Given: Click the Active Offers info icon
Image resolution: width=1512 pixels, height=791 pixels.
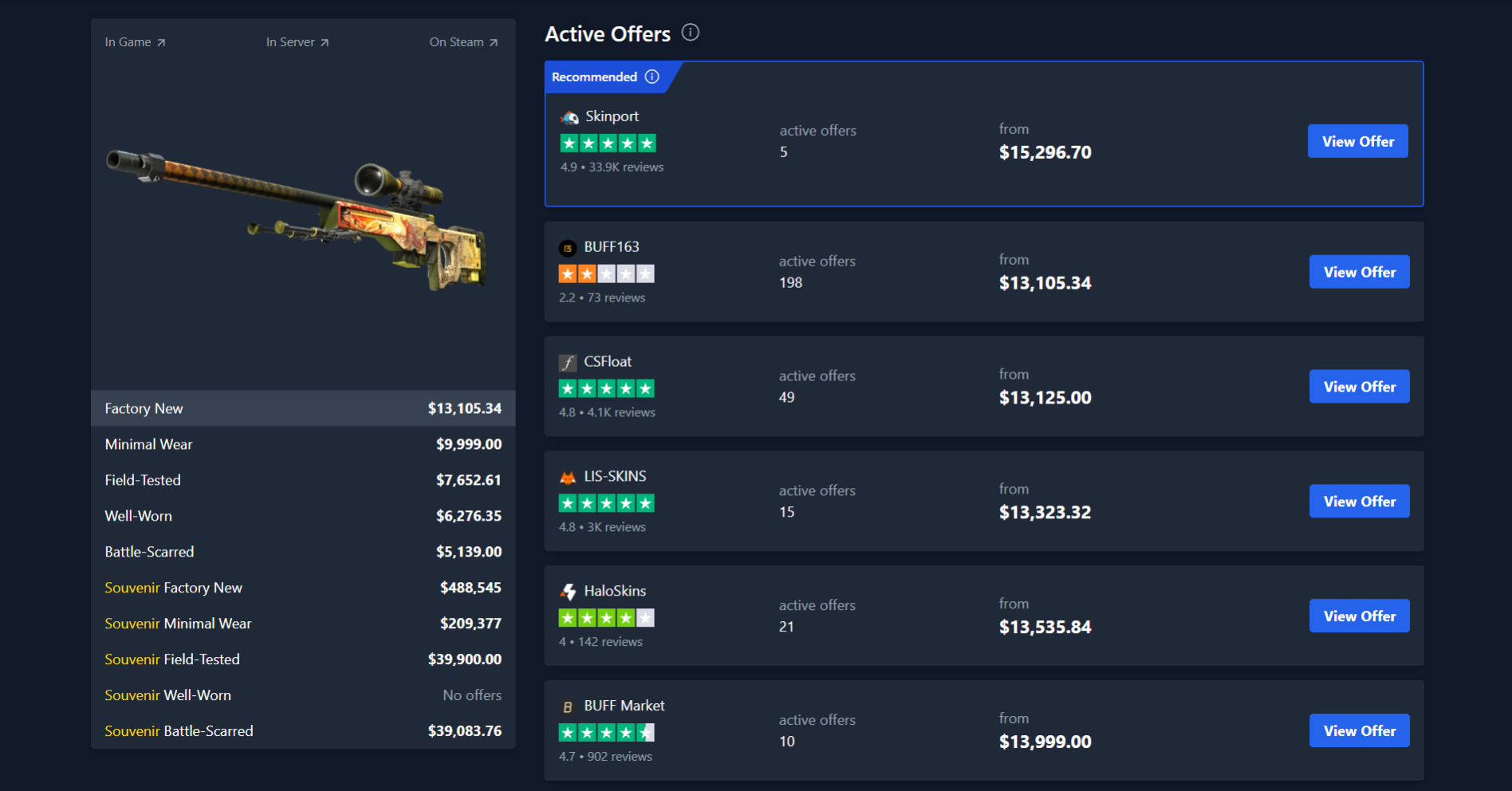Looking at the screenshot, I should [691, 33].
